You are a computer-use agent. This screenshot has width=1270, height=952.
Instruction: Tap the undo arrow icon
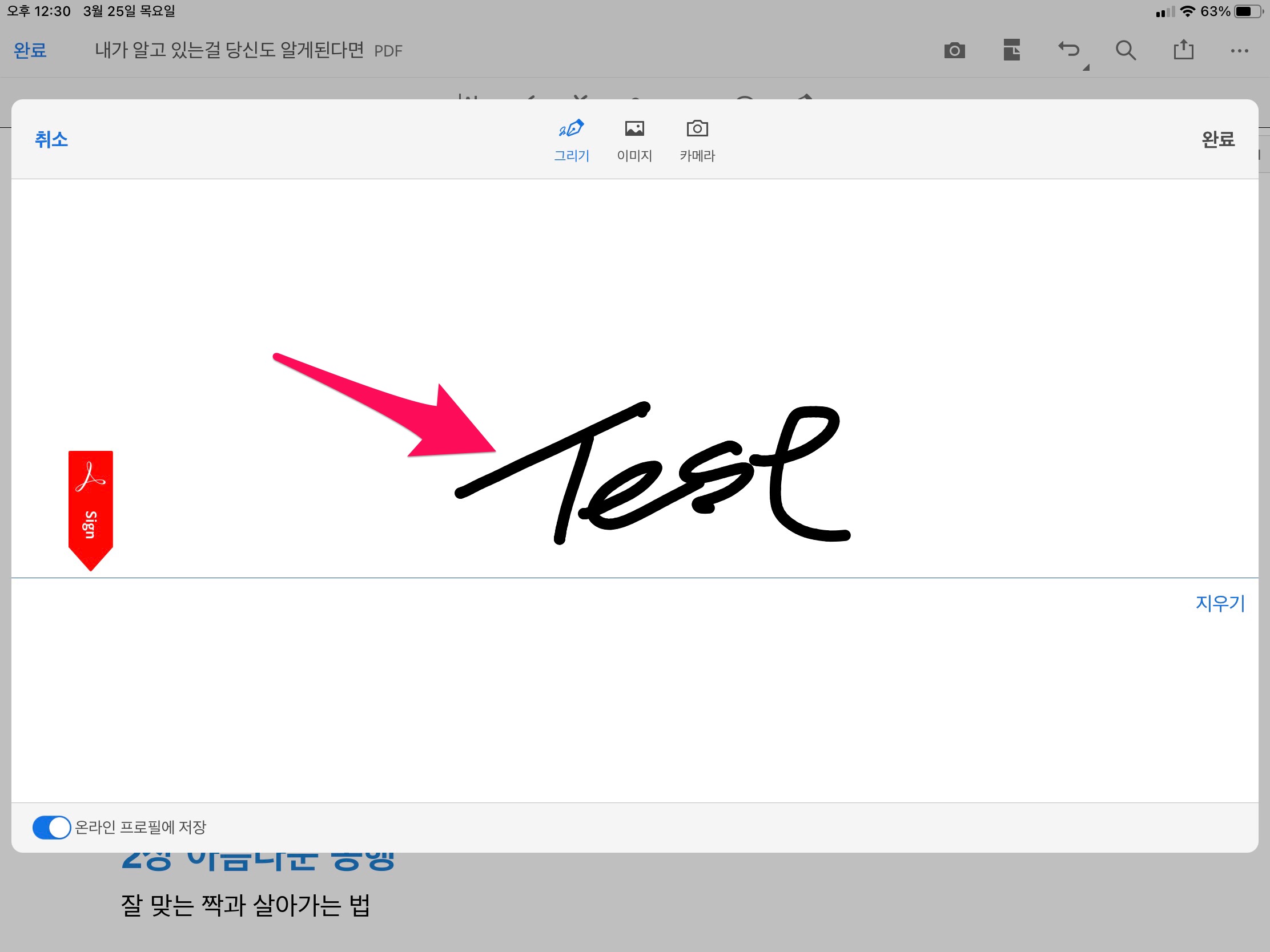pos(1068,49)
